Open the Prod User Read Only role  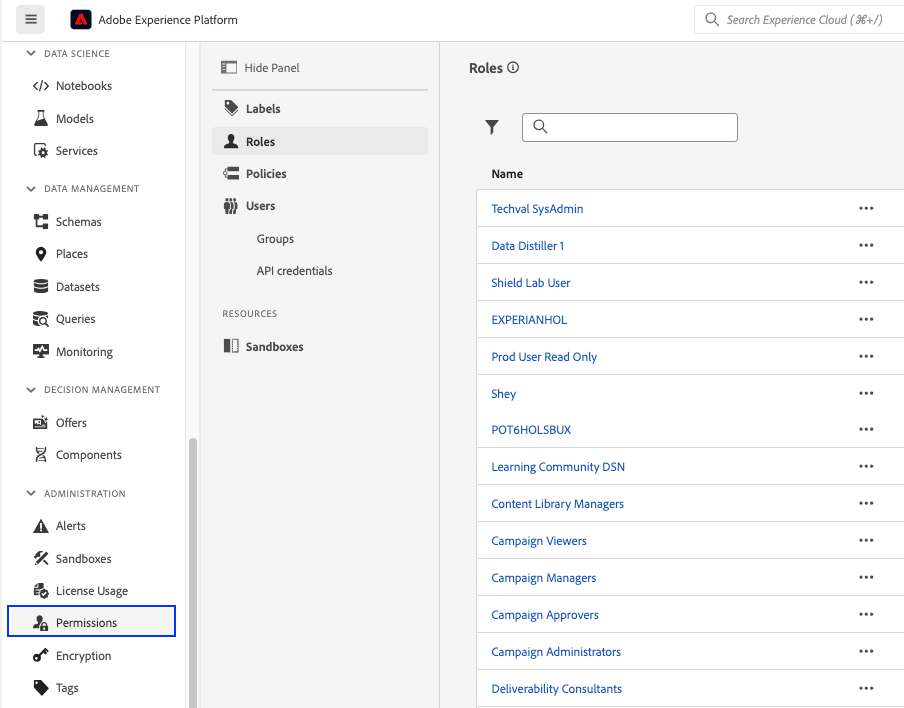coord(544,357)
